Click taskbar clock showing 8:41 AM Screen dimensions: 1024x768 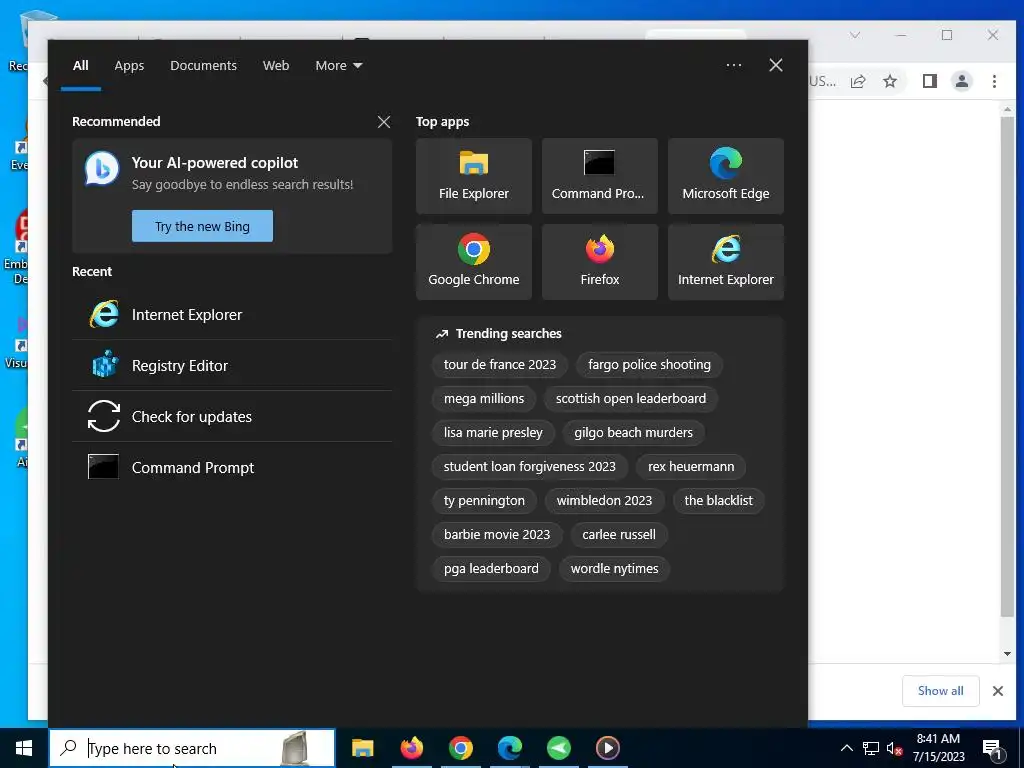[938, 748]
